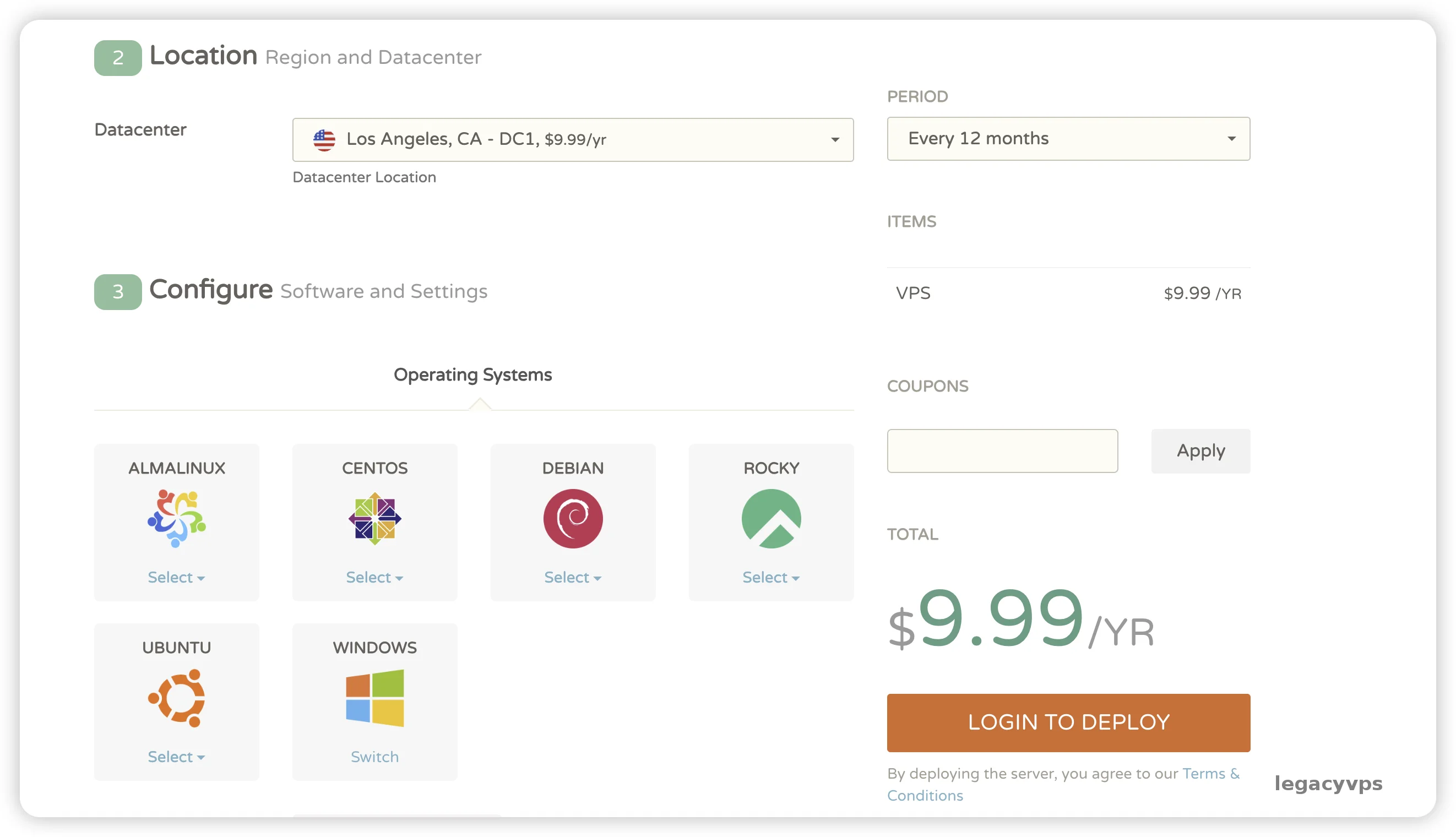
Task: Expand Ubuntu Select version menu
Action: click(x=176, y=757)
